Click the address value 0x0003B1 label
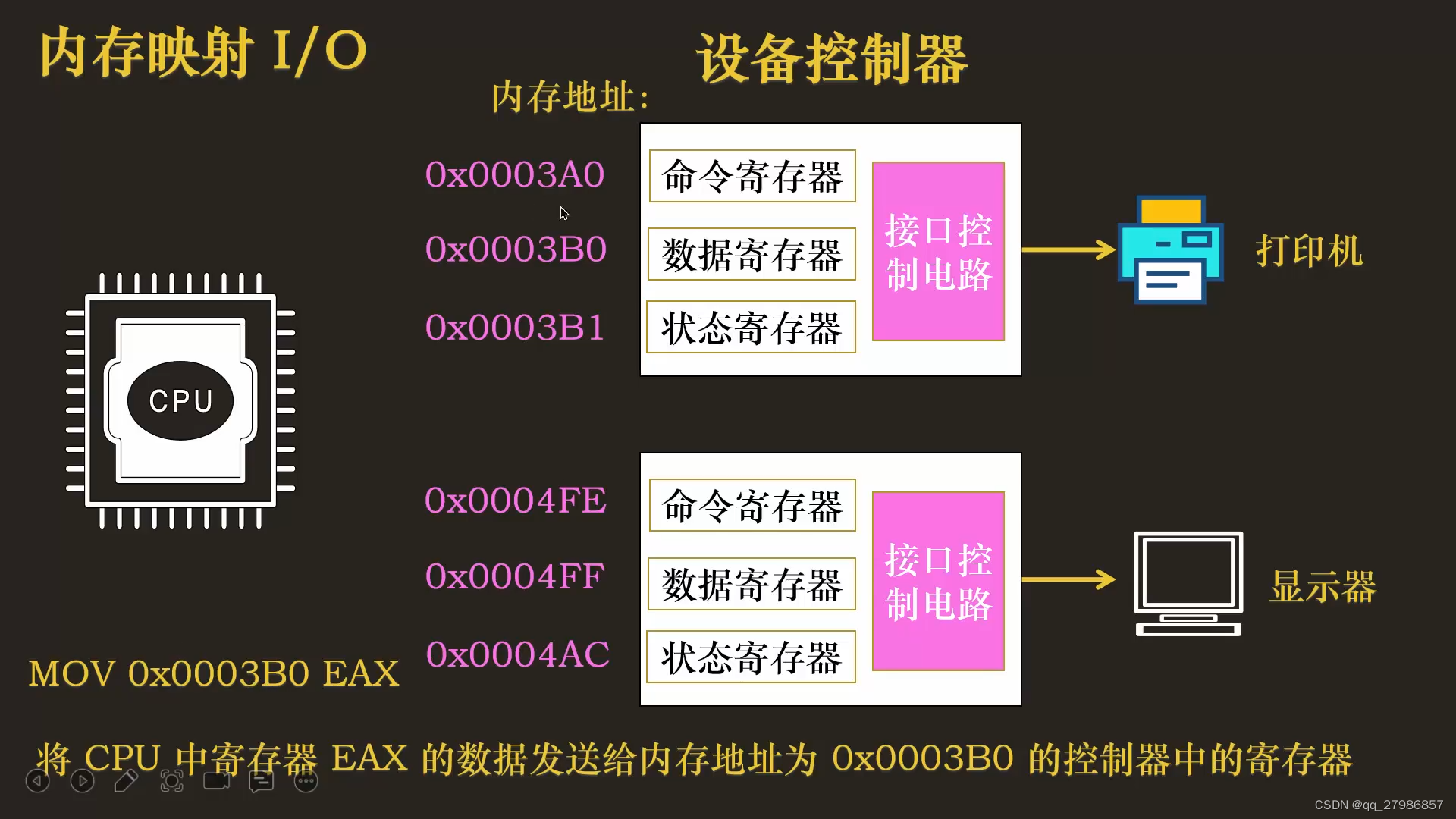 click(516, 325)
